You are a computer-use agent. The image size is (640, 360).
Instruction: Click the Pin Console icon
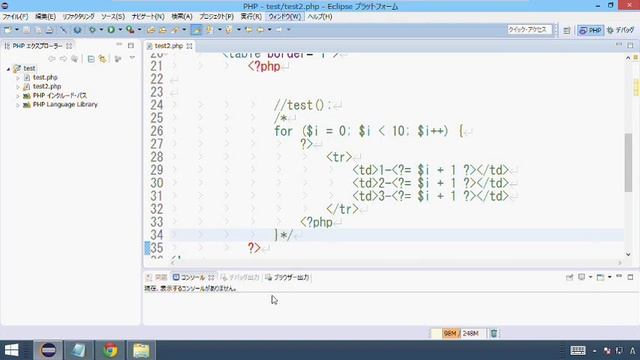click(569, 278)
